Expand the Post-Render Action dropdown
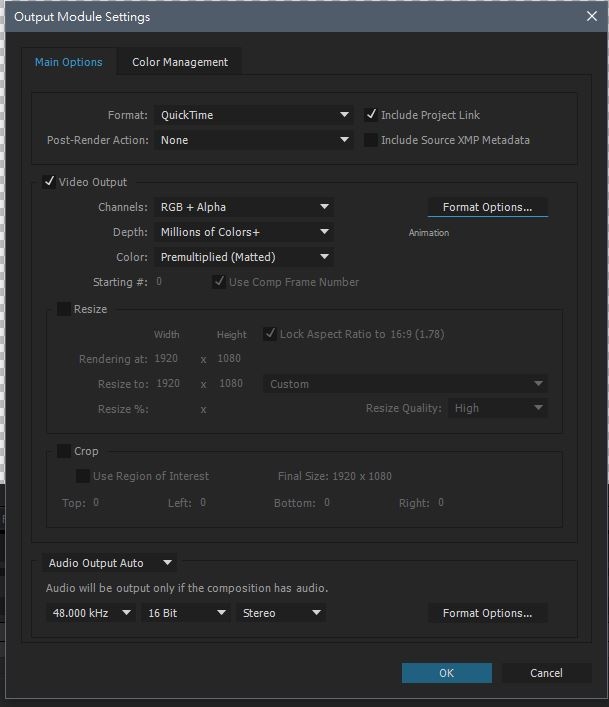The width and height of the screenshot is (609, 707). pos(255,140)
